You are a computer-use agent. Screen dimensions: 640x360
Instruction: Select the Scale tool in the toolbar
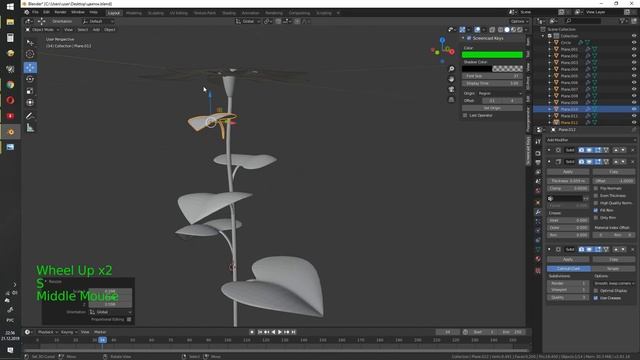30,91
